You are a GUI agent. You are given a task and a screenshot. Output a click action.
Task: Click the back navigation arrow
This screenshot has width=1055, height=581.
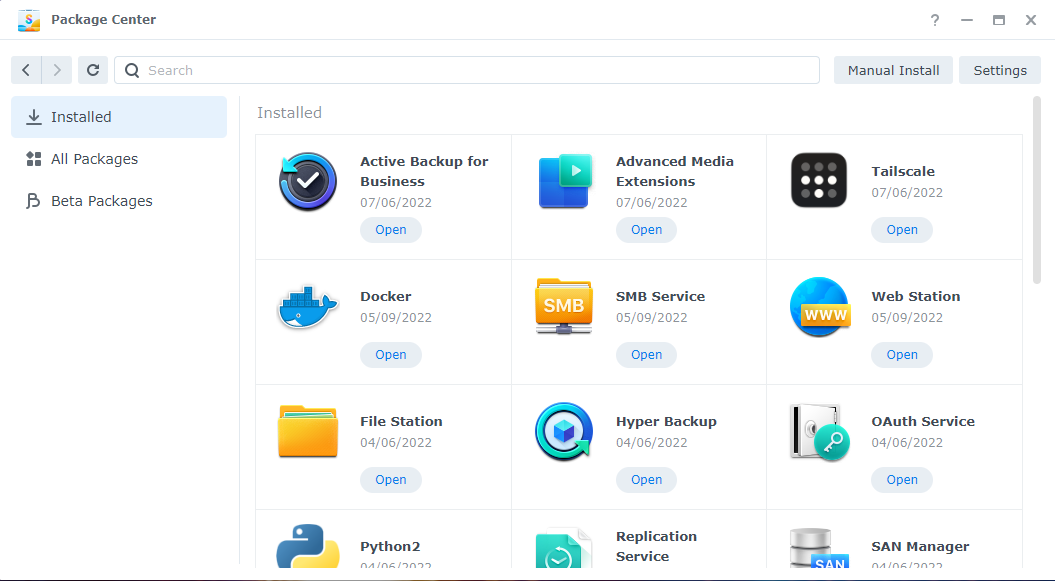pyautogui.click(x=26, y=70)
